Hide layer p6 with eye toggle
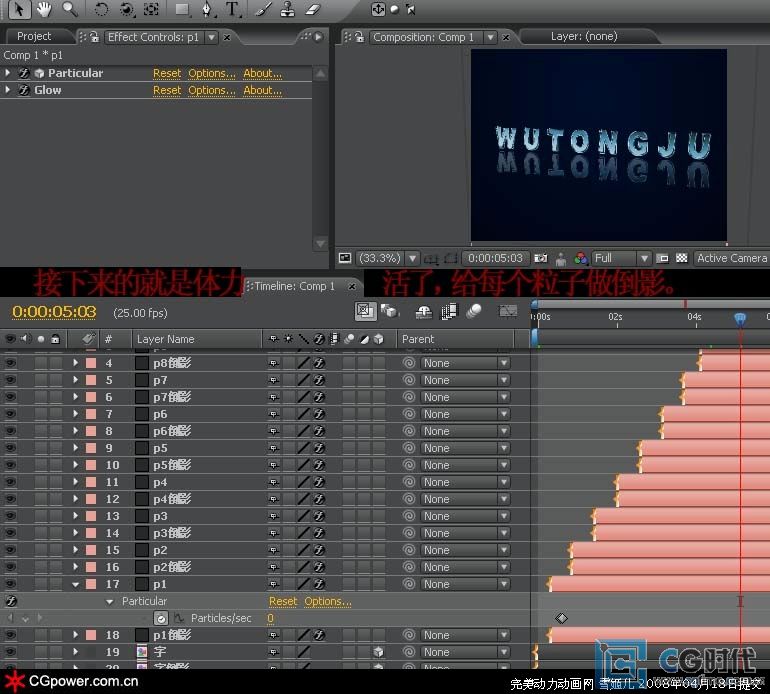This screenshot has width=770, height=694. click(x=10, y=414)
